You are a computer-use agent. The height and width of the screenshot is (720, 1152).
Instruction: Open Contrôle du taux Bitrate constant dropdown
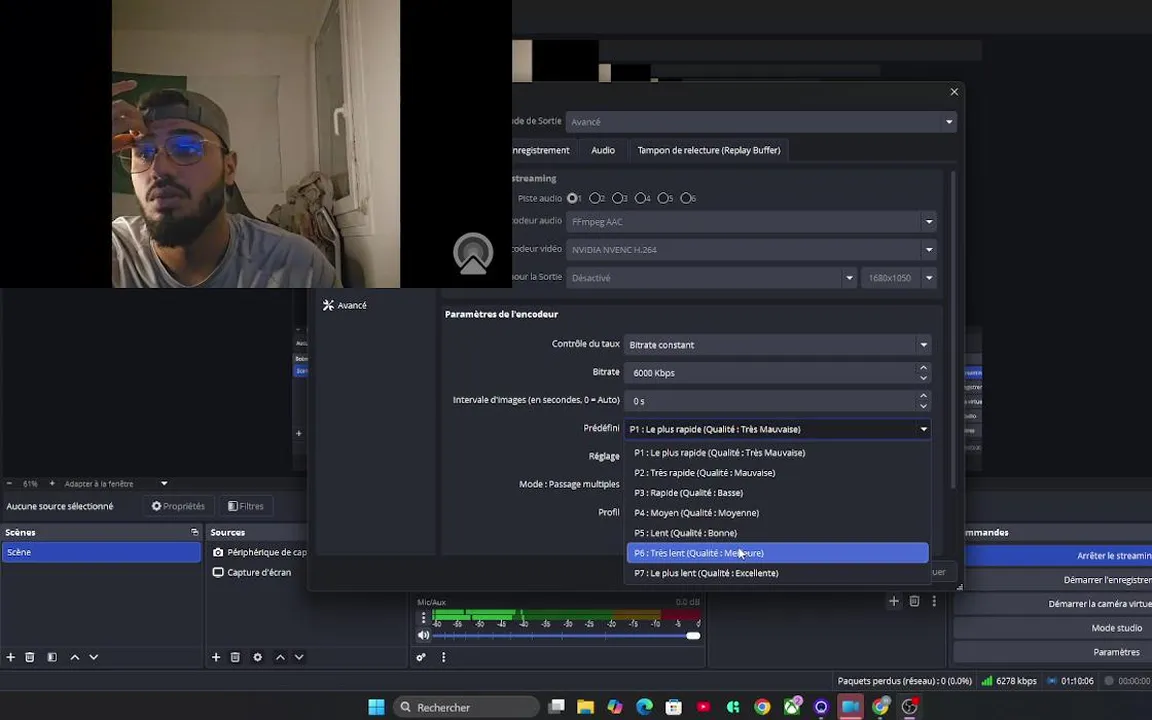[777, 345]
